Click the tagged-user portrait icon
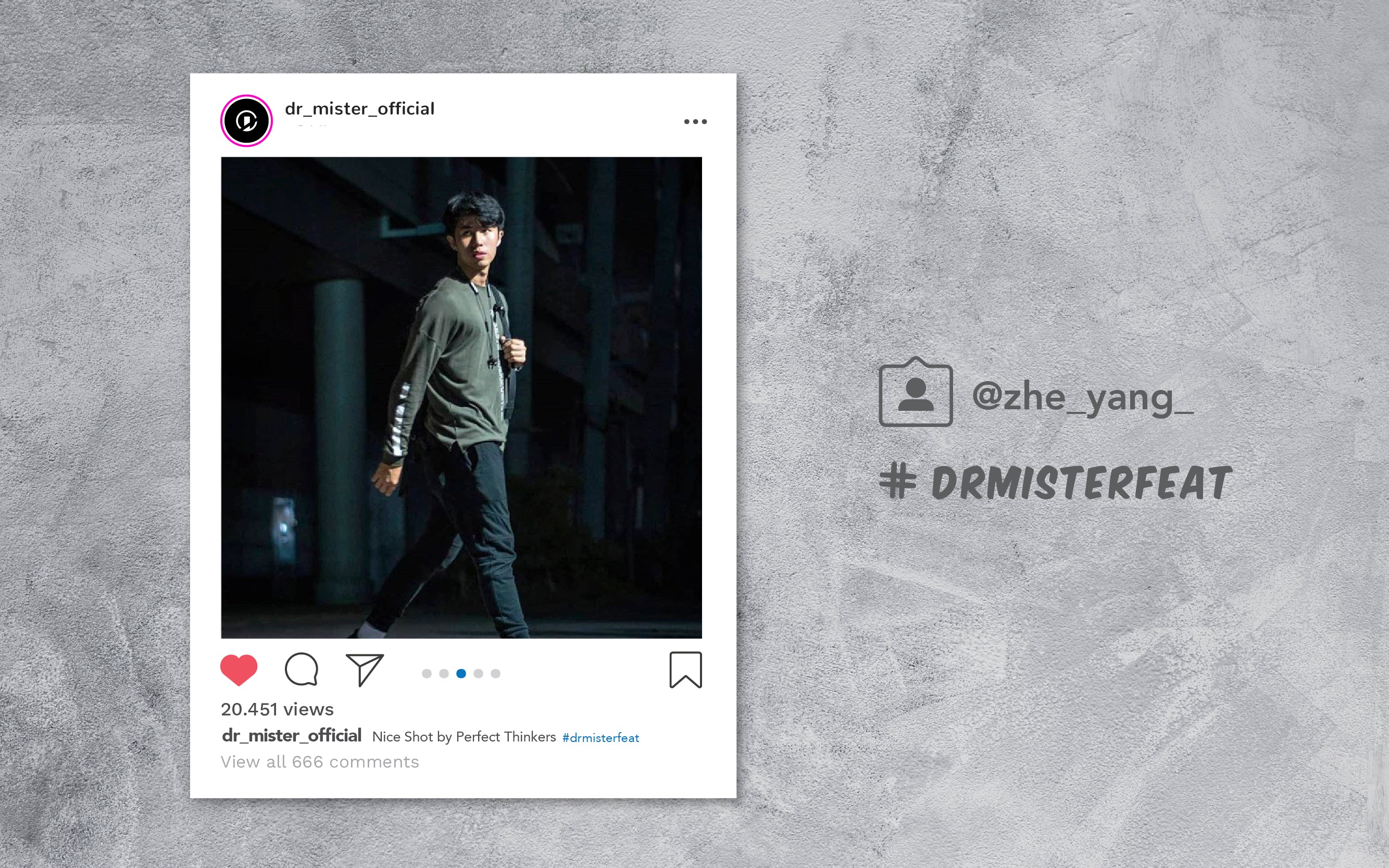 click(x=916, y=392)
